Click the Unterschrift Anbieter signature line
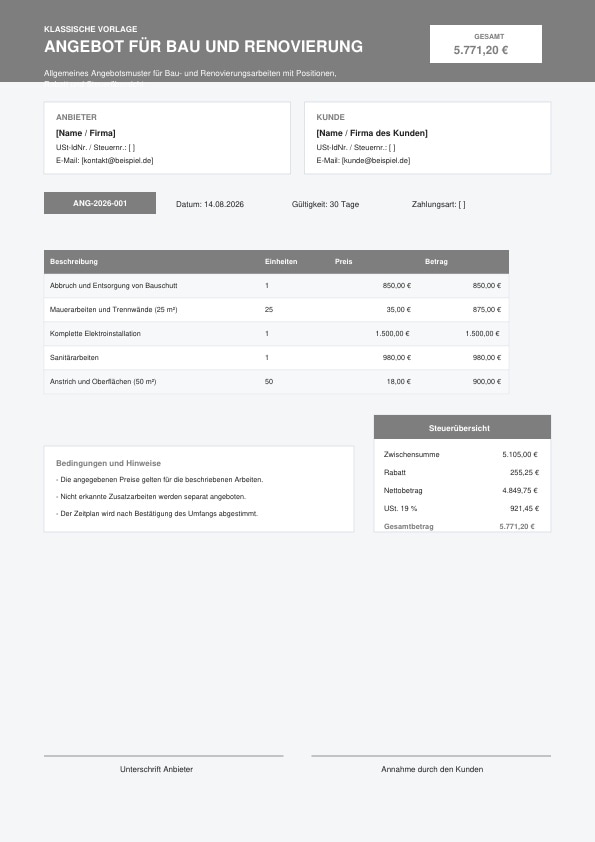The width and height of the screenshot is (595, 842). pyautogui.click(x=163, y=756)
